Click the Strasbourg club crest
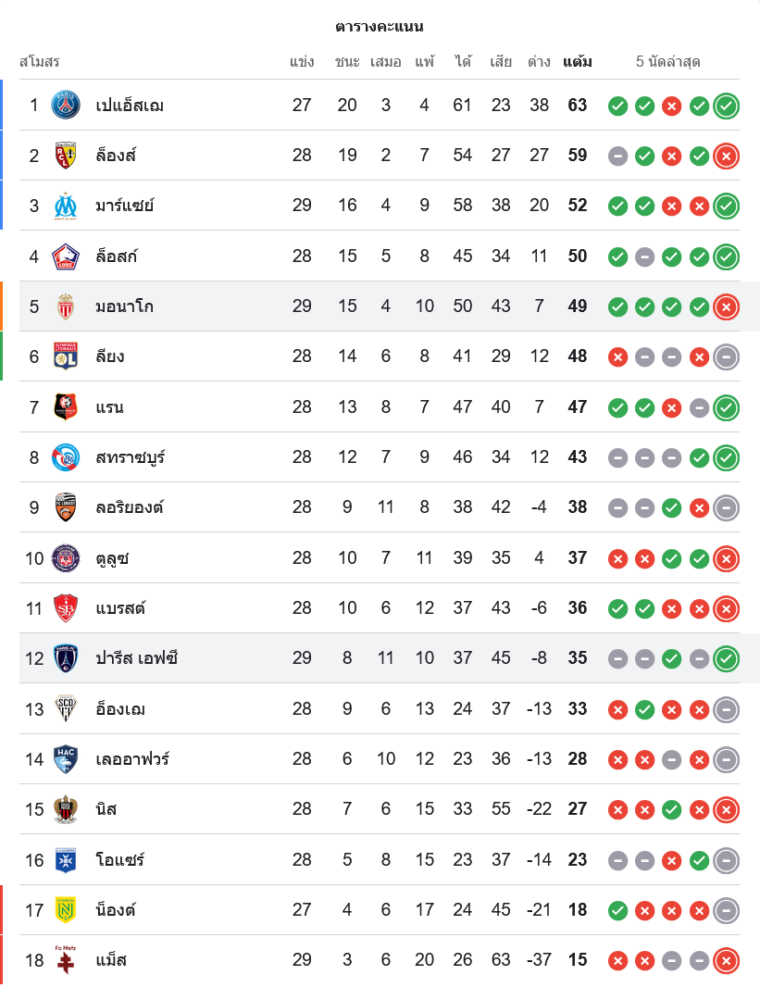 coord(66,457)
